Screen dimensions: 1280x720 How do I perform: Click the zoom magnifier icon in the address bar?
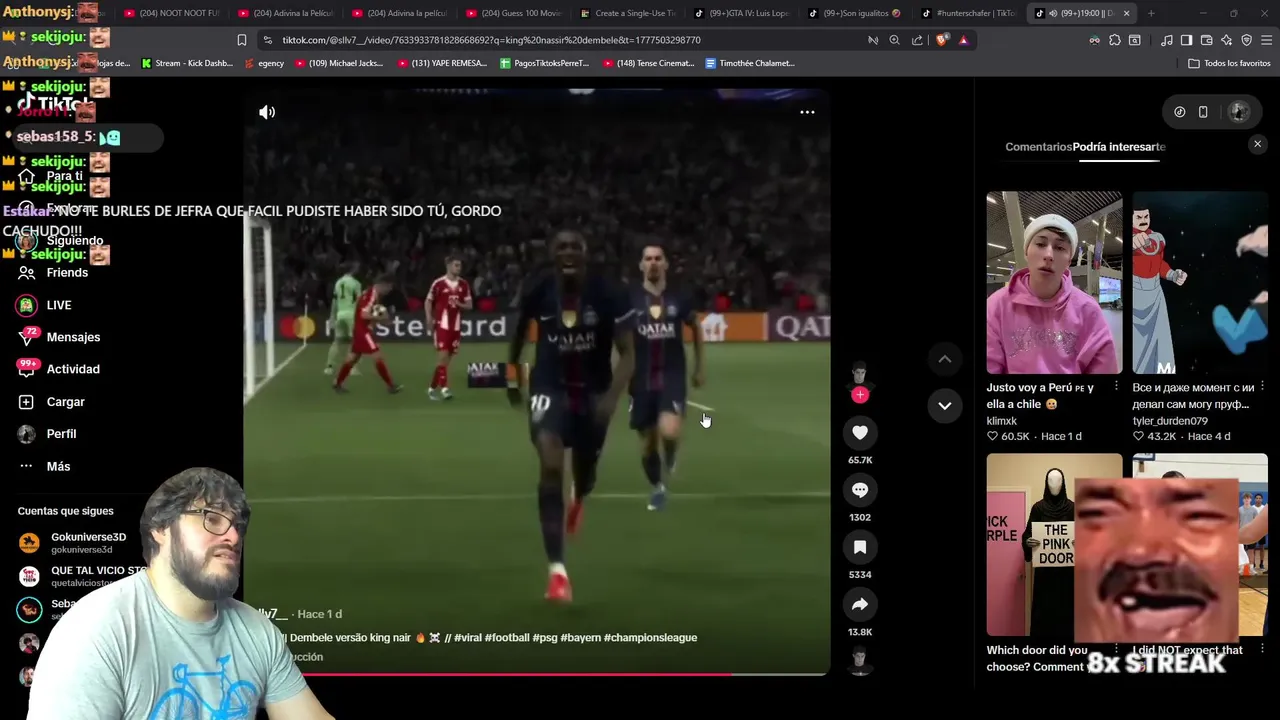895,40
